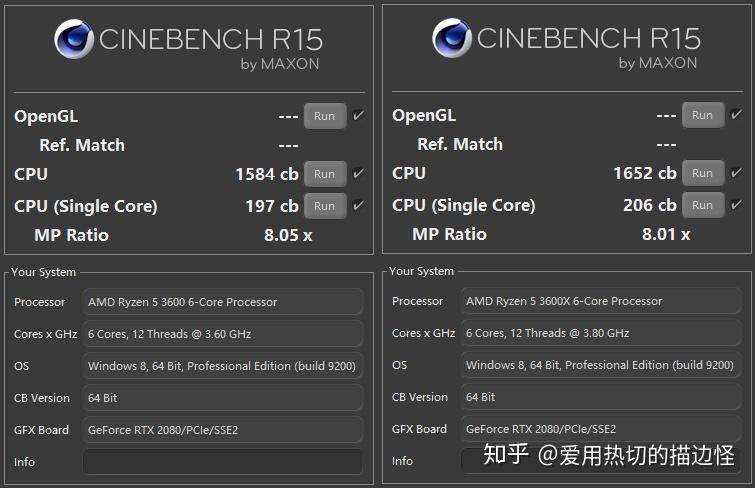Toggle CPU Single Core checkbox in 3600 panel
The image size is (755, 488).
358,205
